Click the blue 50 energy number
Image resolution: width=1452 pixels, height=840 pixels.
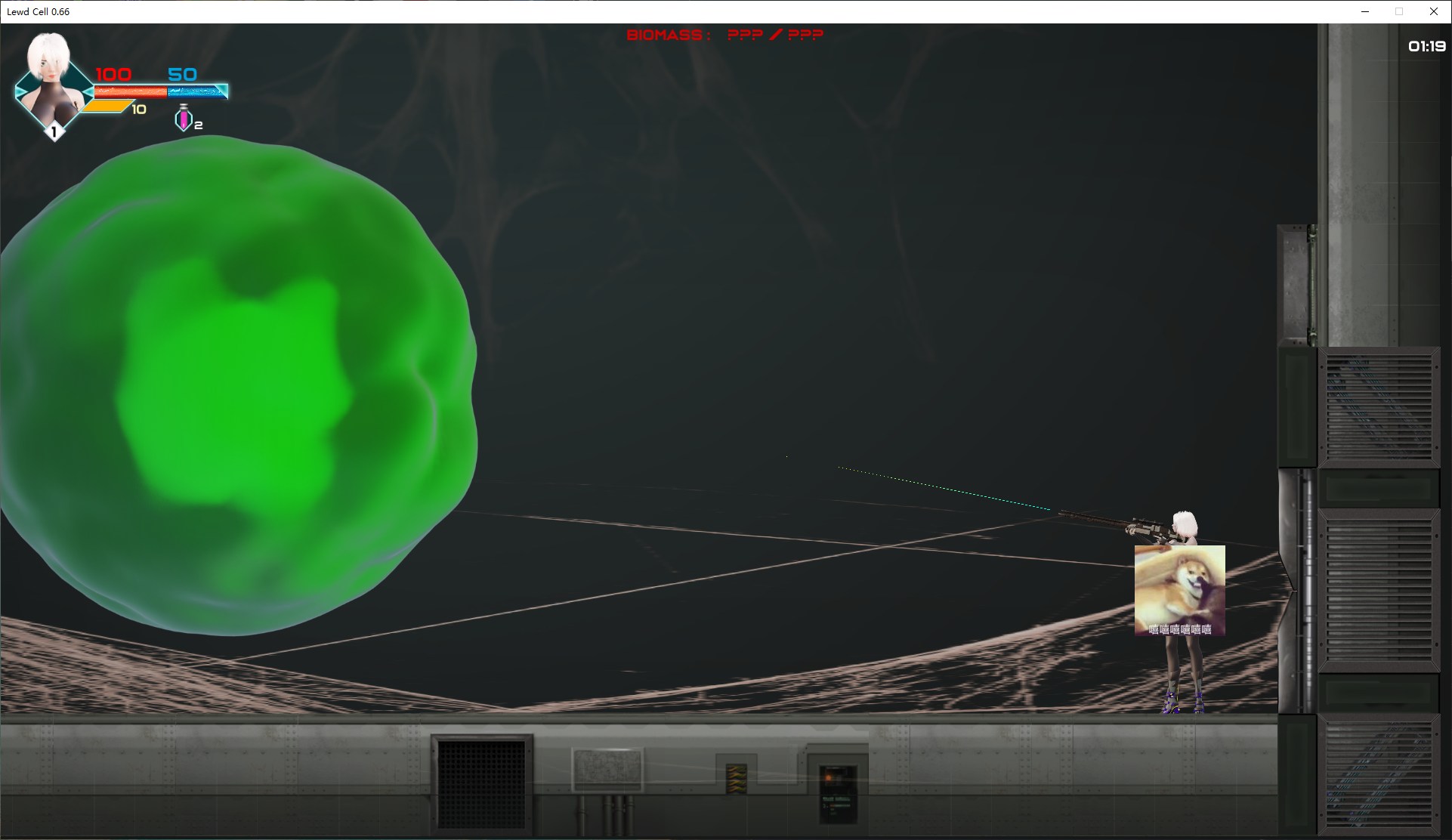tap(182, 74)
